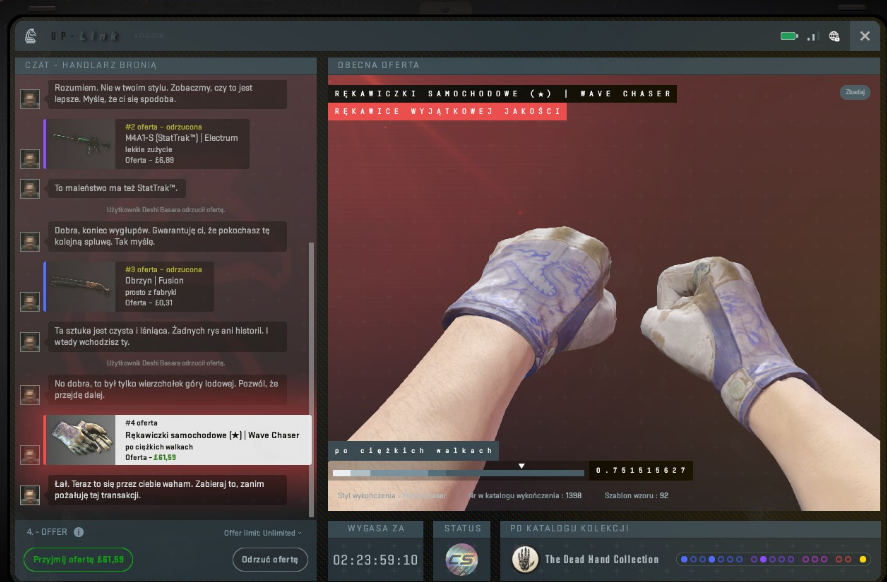Click green '£61,59' price in offer #4
The image size is (887, 582).
tap(165, 458)
